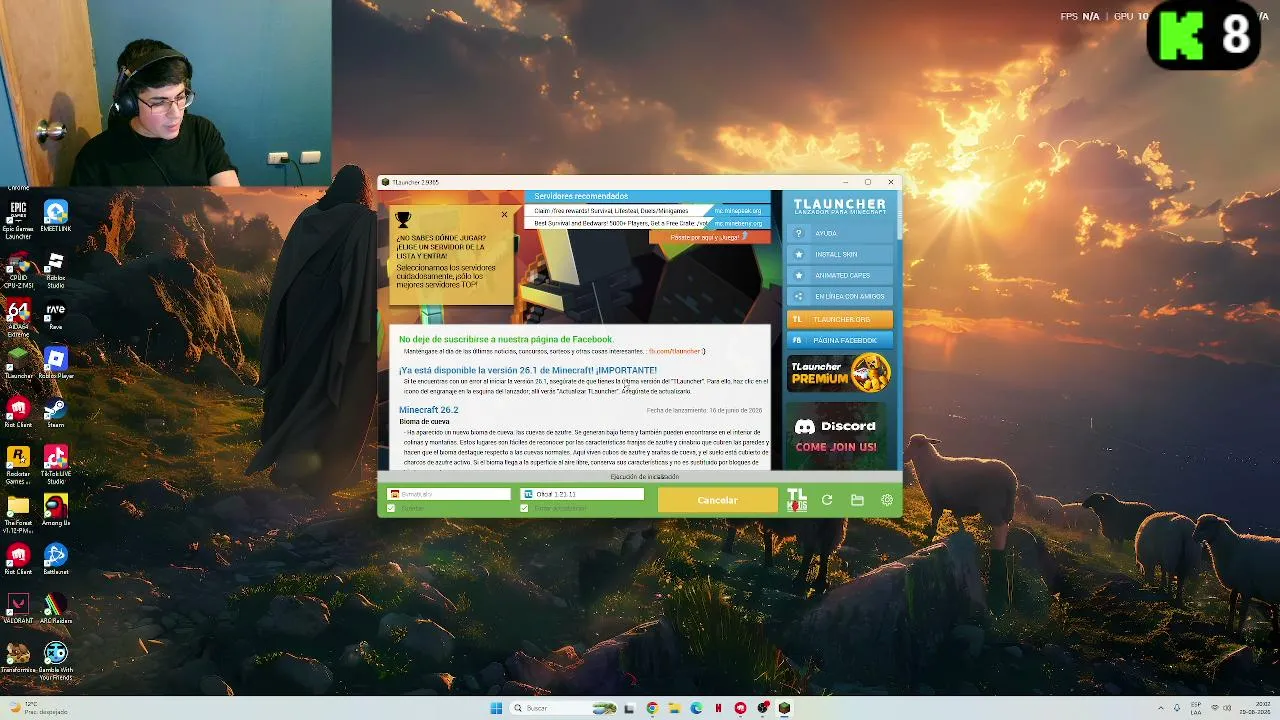Open Among Us desktop icon

point(56,511)
